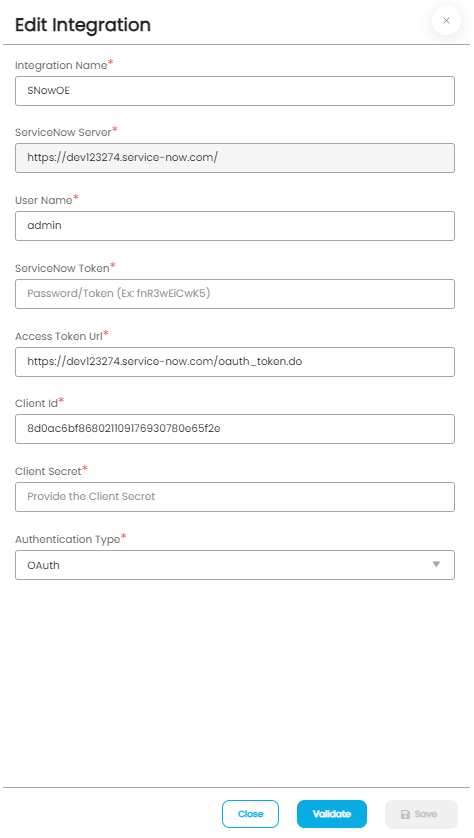Click the ServiceNow Server label
The image size is (474, 838).
(63, 132)
